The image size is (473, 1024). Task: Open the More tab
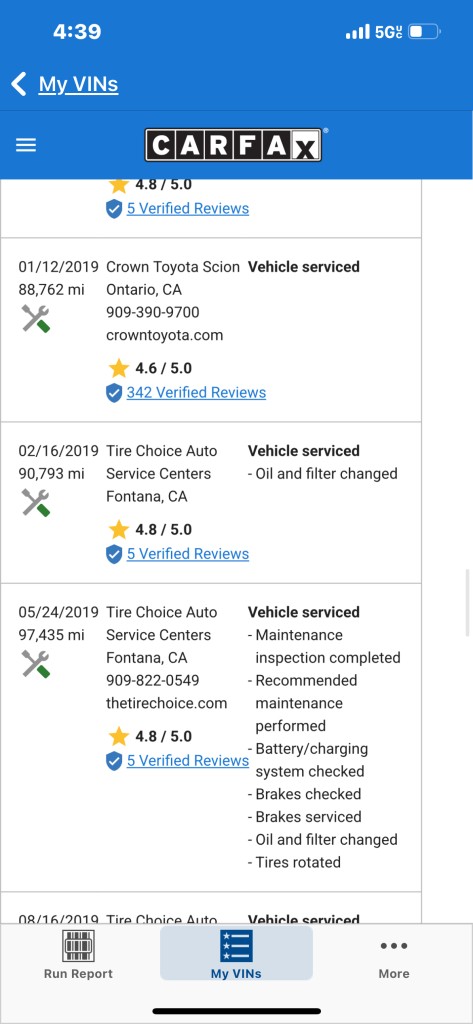[394, 959]
